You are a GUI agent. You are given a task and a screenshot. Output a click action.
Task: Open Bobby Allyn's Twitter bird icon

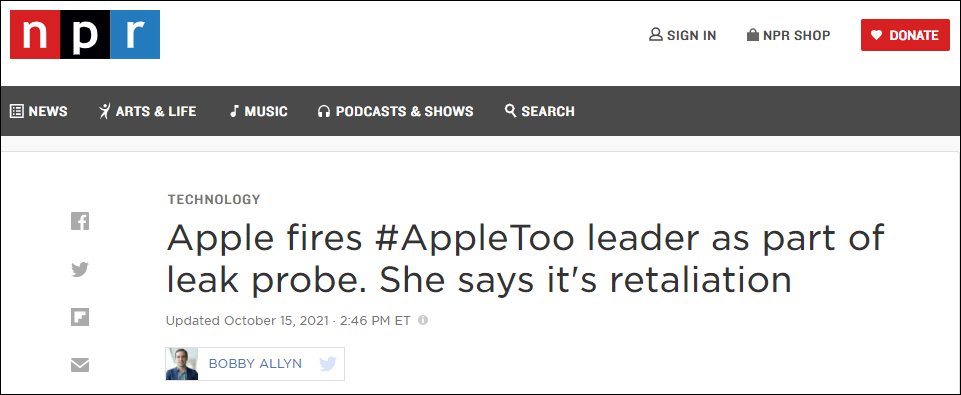tap(328, 364)
